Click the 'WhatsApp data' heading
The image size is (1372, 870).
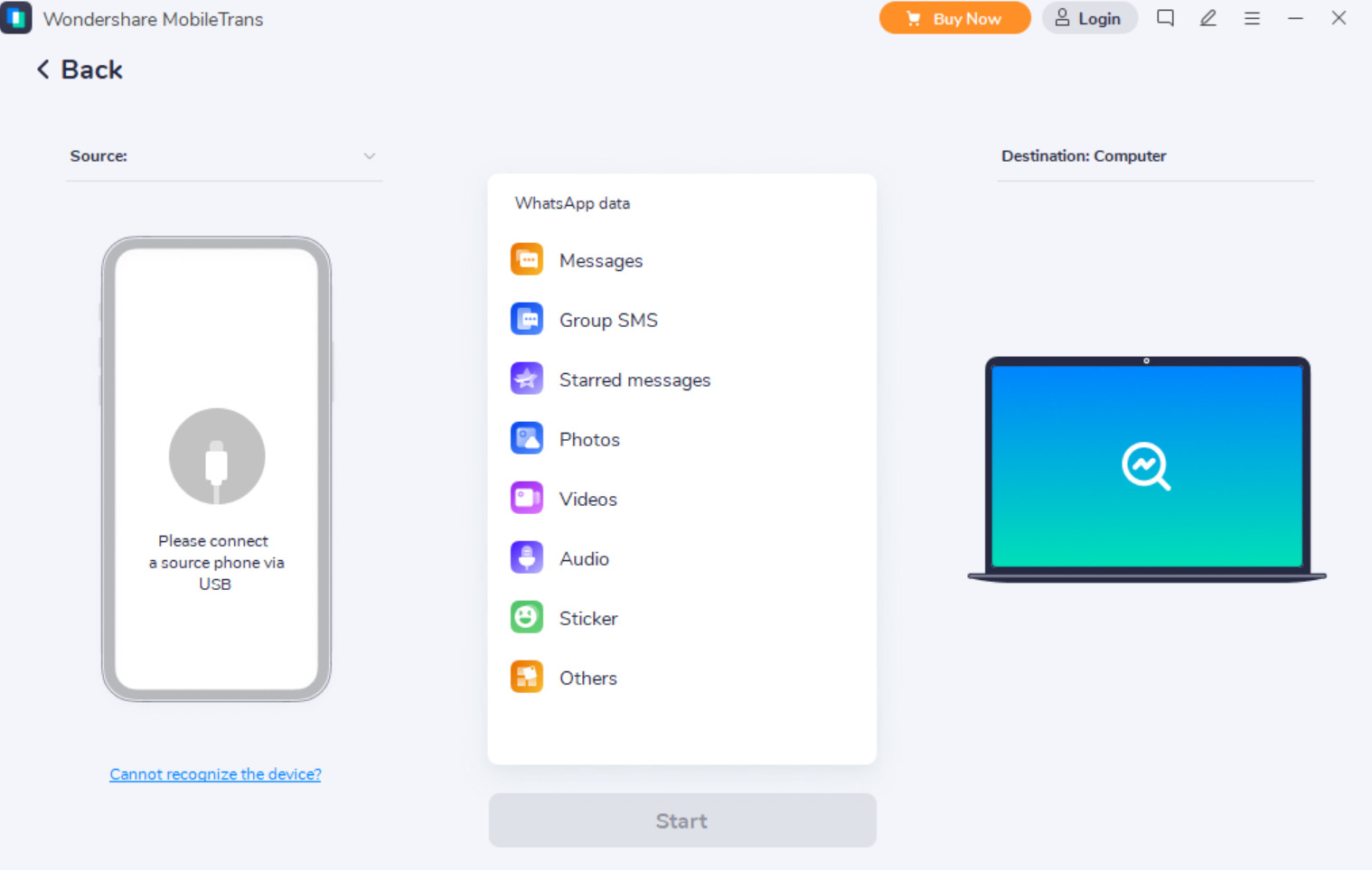click(x=572, y=203)
